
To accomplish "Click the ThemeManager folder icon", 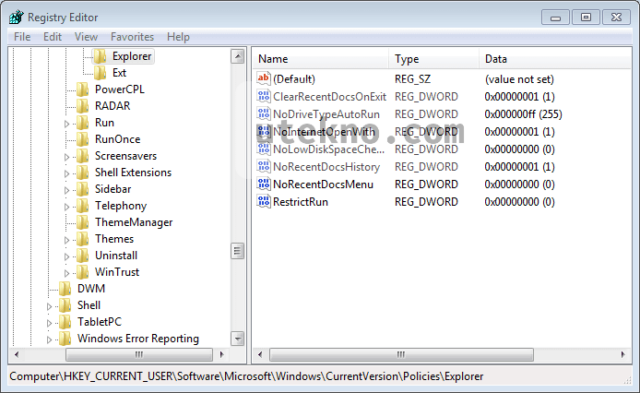I will pyautogui.click(x=82, y=222).
